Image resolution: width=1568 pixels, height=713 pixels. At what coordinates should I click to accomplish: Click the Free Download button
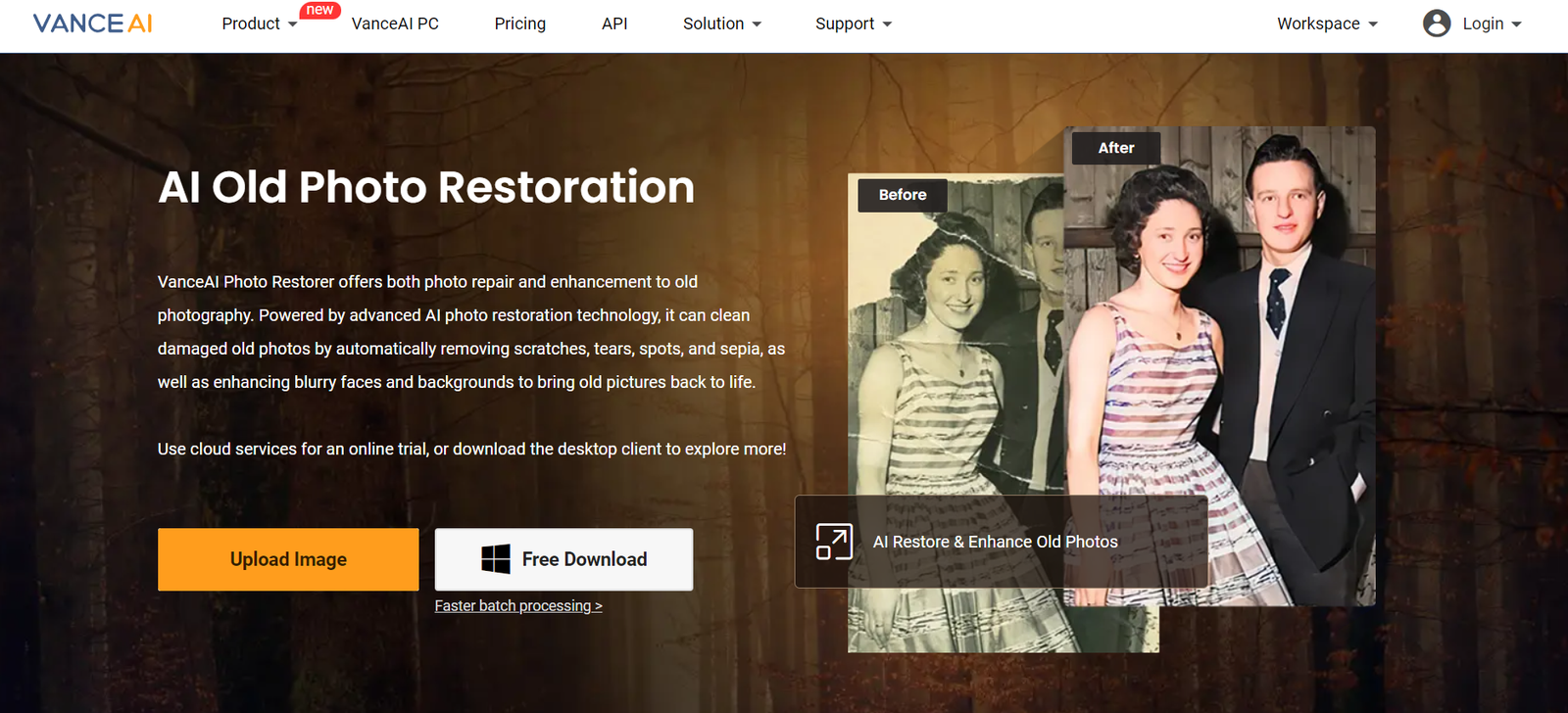click(x=563, y=559)
